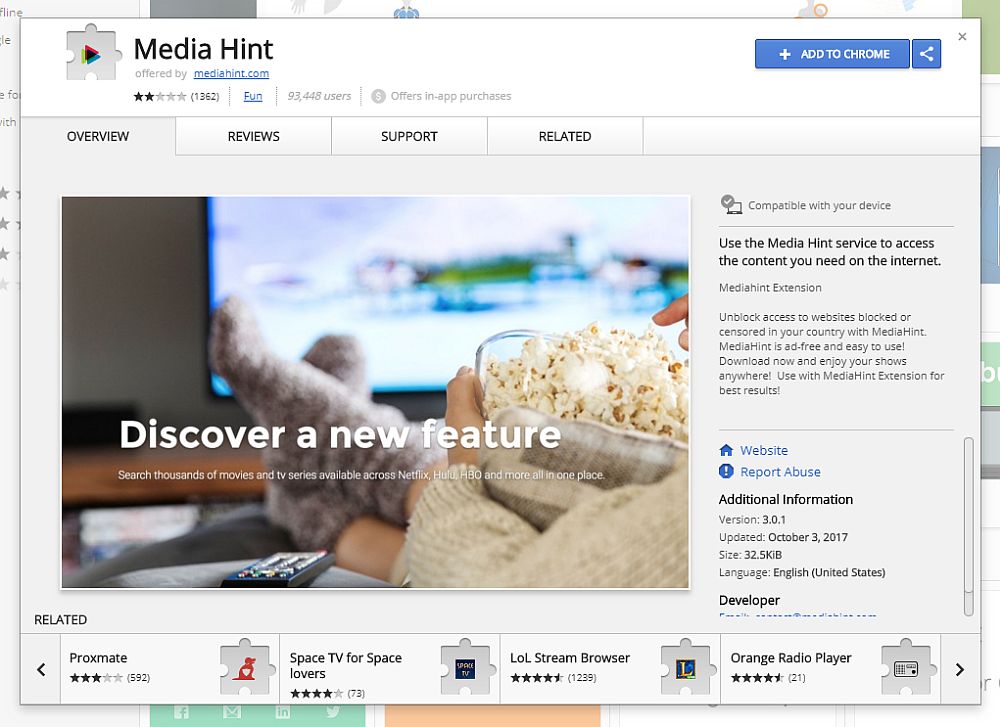Click the Orange Radio Player rating stars

click(x=758, y=678)
